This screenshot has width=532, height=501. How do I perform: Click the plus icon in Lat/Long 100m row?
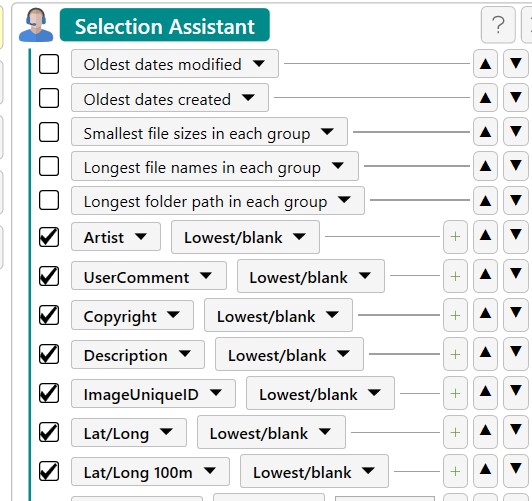click(455, 471)
